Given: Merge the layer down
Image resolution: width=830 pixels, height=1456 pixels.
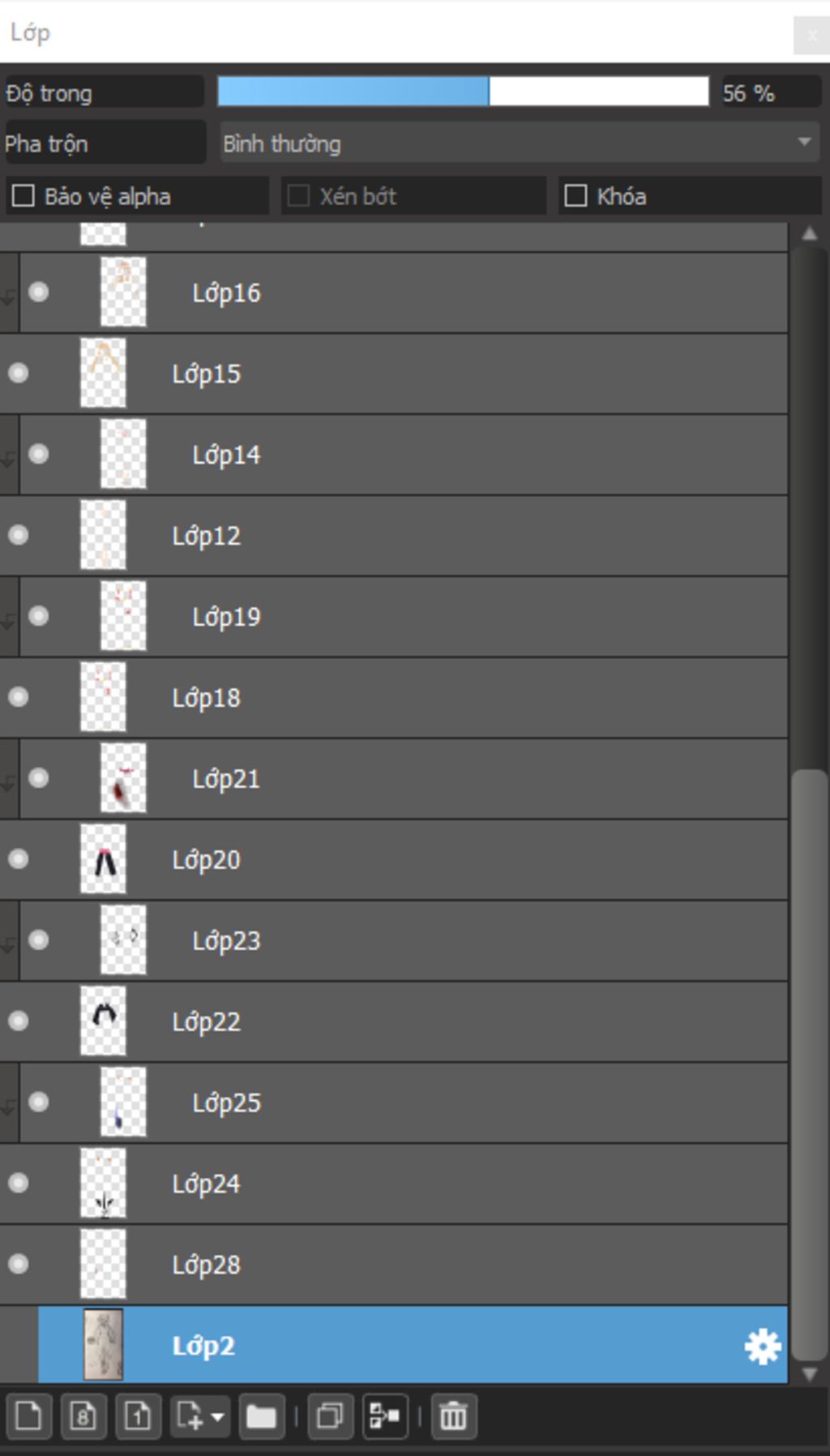Looking at the screenshot, I should (385, 1416).
